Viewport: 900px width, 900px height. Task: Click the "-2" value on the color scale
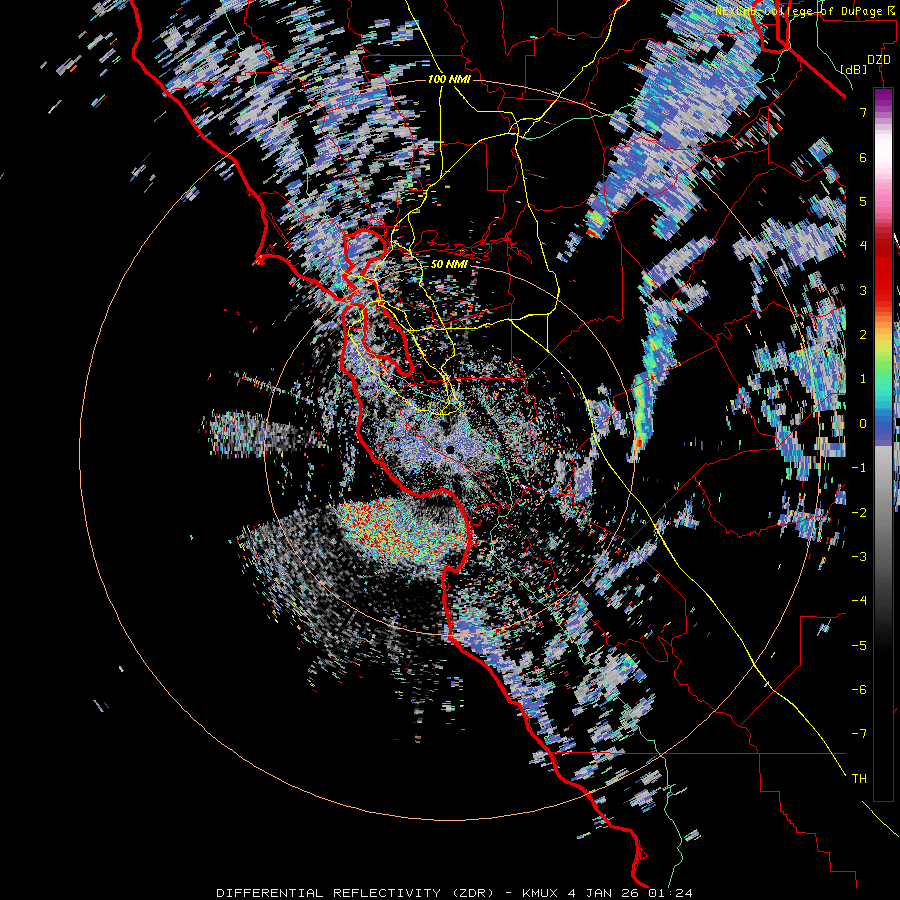(x=859, y=512)
